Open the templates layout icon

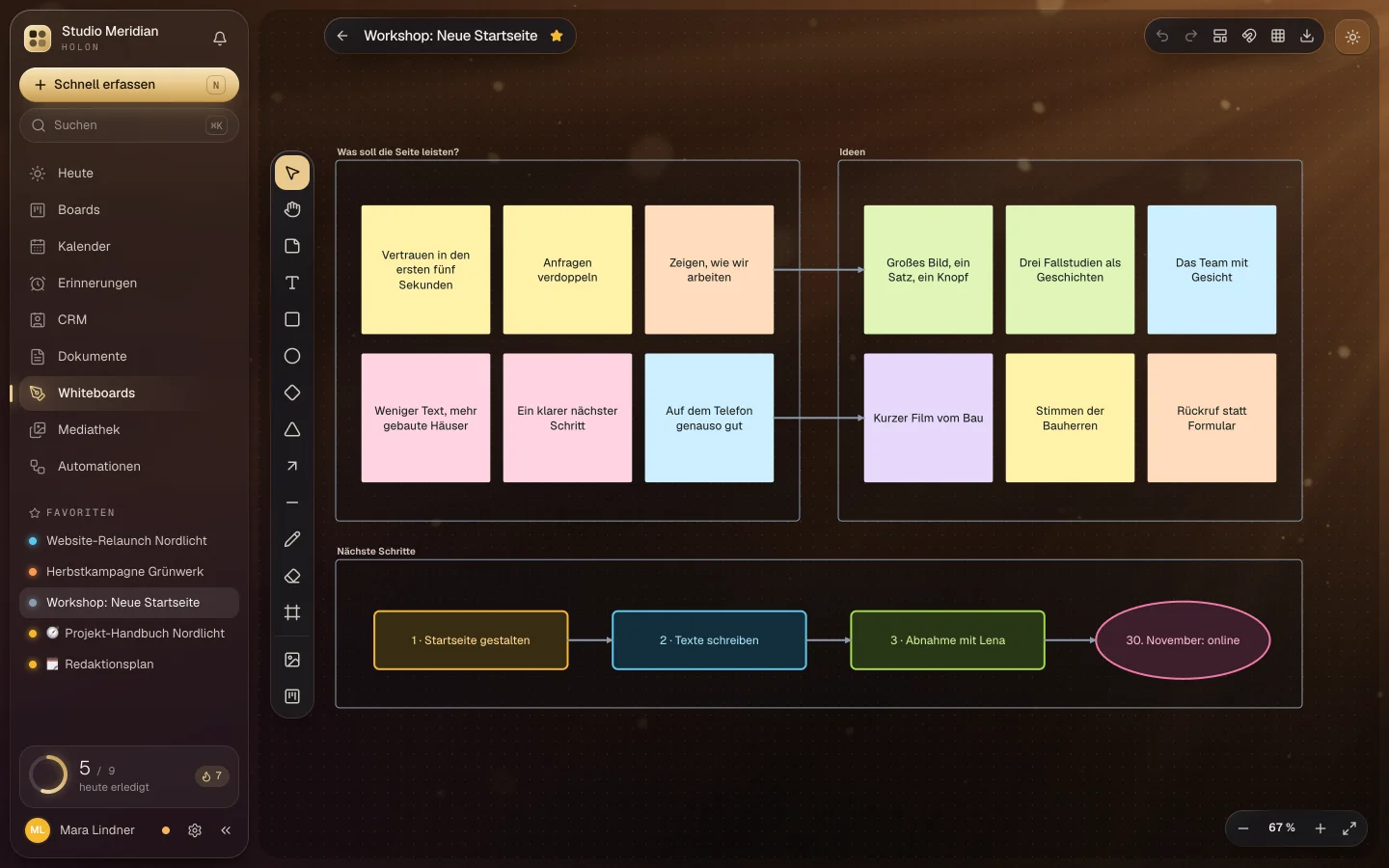point(1220,37)
